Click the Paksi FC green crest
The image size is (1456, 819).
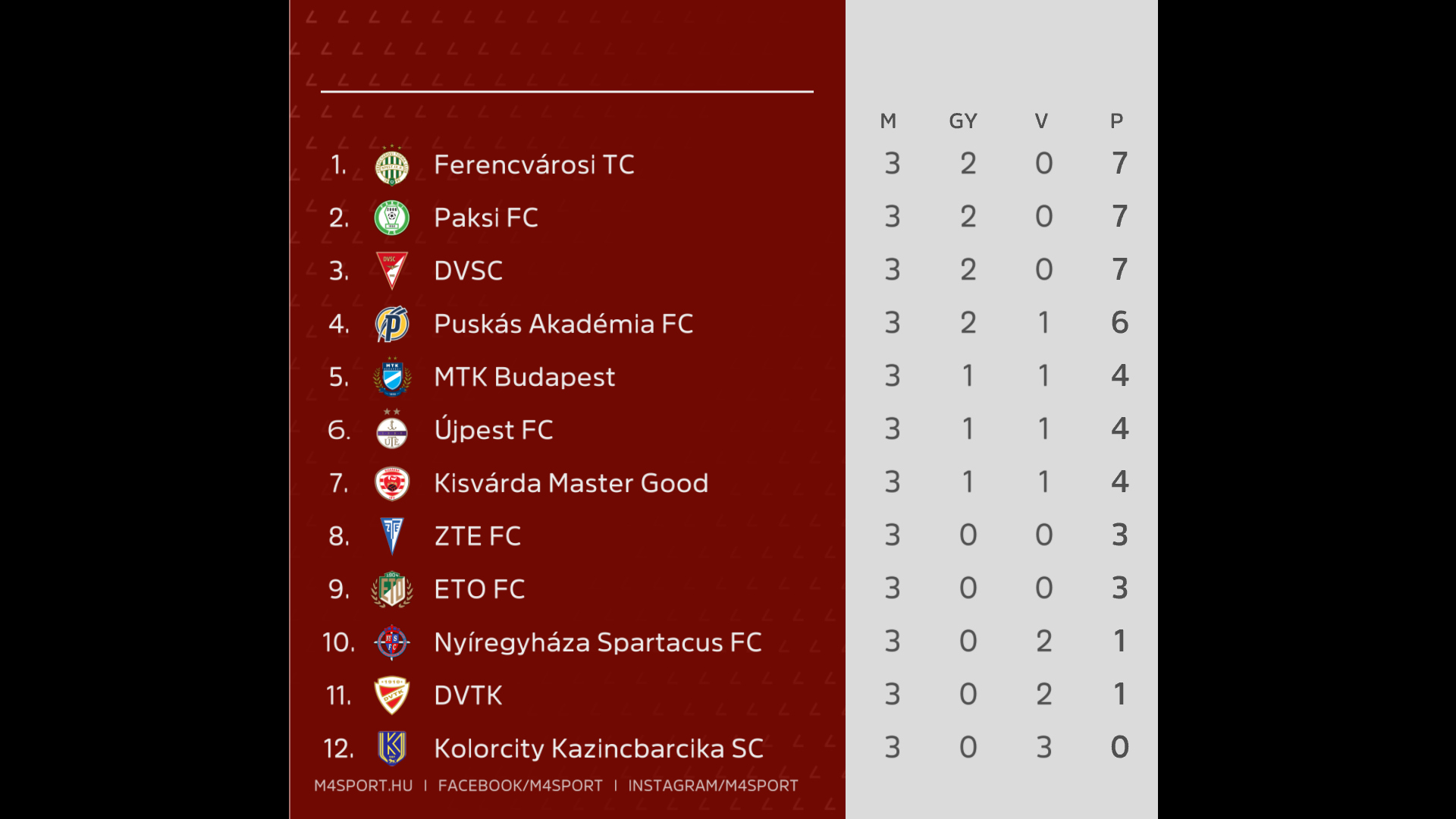(x=392, y=218)
